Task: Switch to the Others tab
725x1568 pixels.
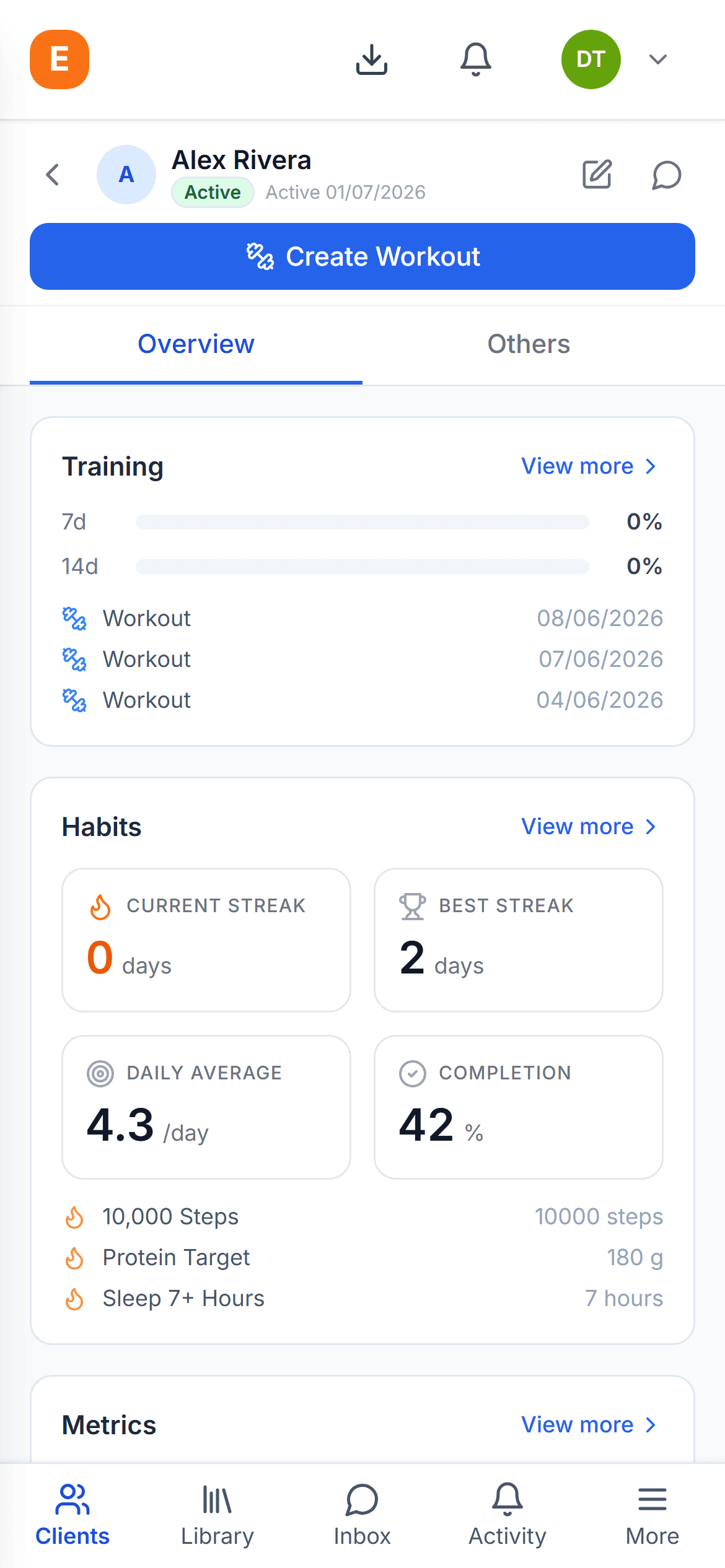Action: tap(529, 344)
